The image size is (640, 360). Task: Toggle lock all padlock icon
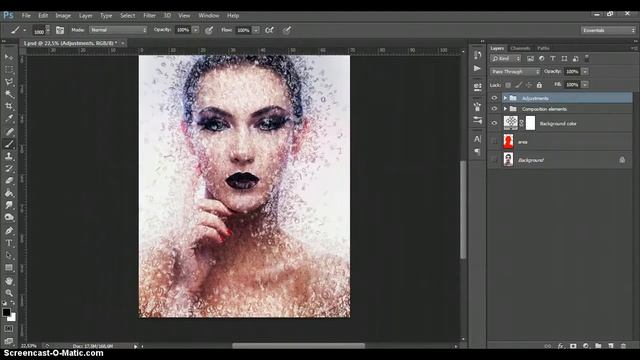tap(539, 85)
